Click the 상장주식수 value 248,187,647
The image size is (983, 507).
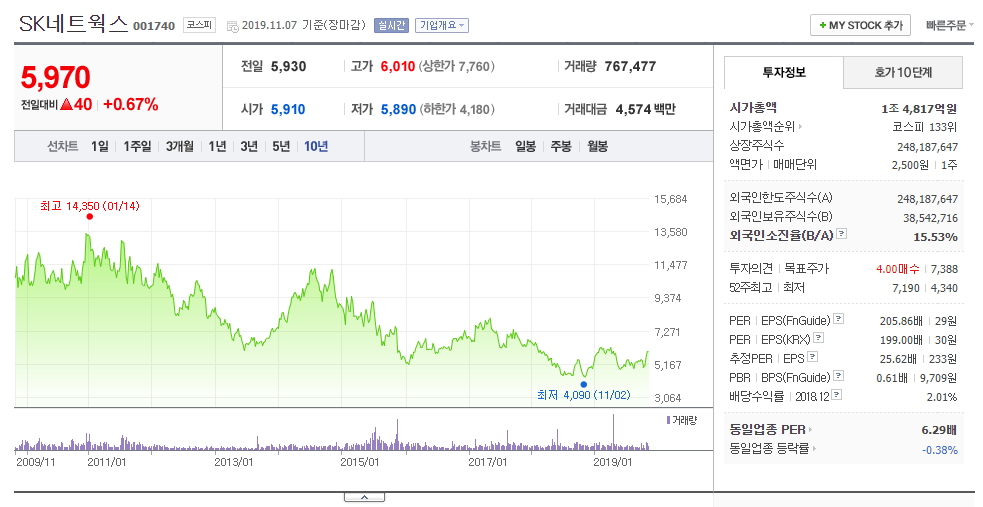[x=928, y=147]
